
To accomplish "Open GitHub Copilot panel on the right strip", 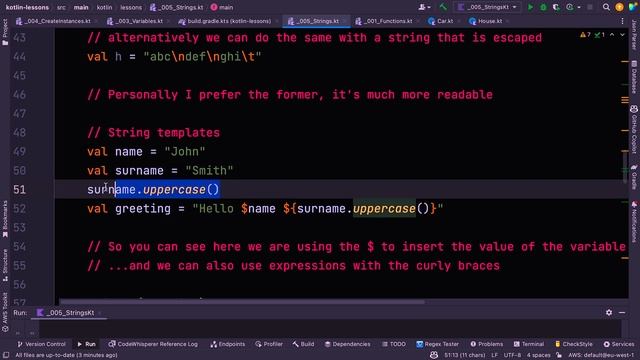I will tap(634, 129).
